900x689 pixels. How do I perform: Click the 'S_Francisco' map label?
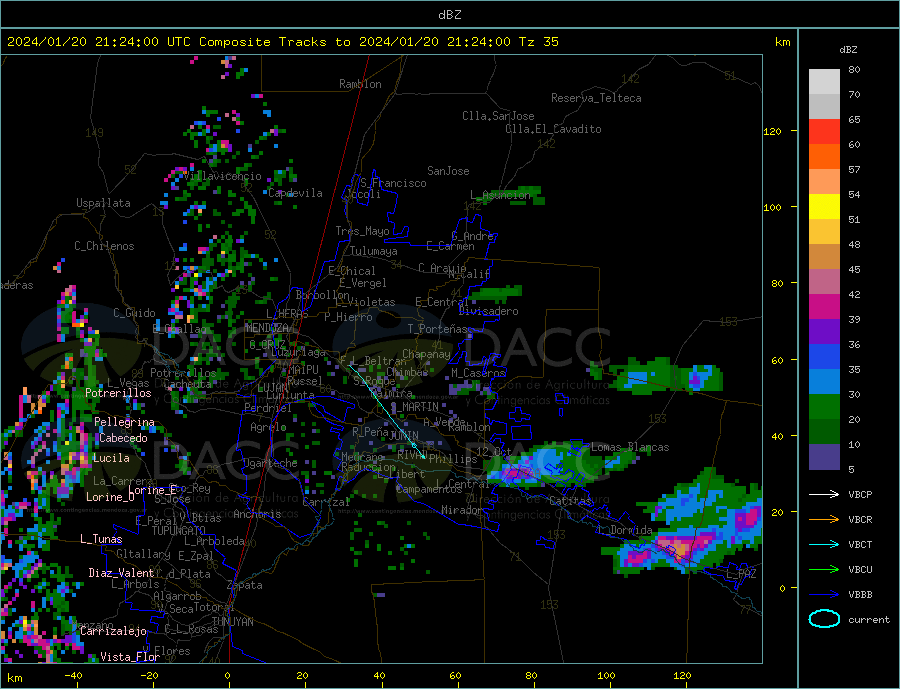pos(393,183)
